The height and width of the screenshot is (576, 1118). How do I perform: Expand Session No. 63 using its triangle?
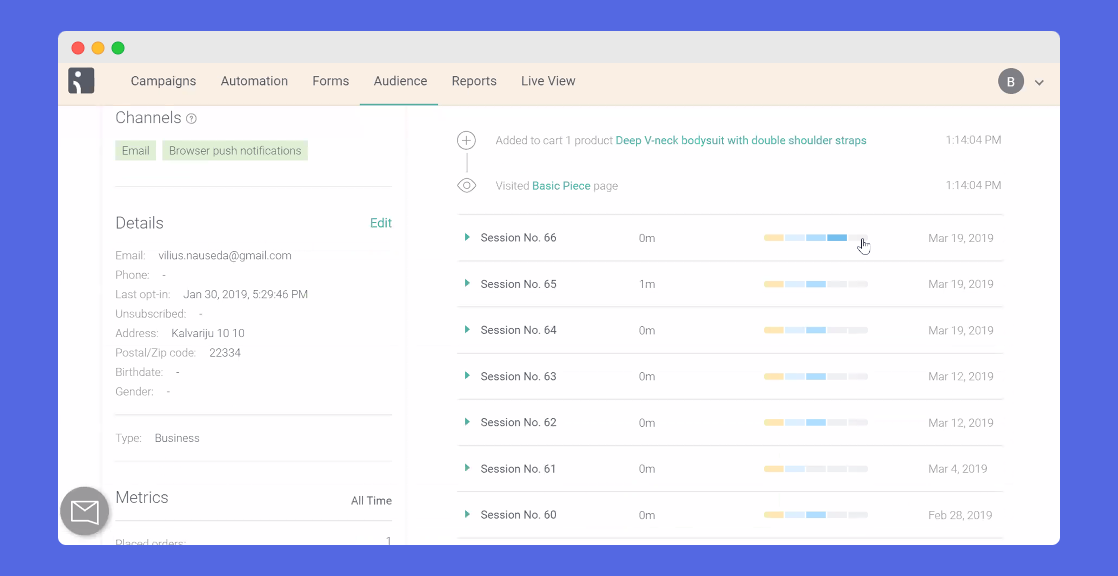coord(467,376)
